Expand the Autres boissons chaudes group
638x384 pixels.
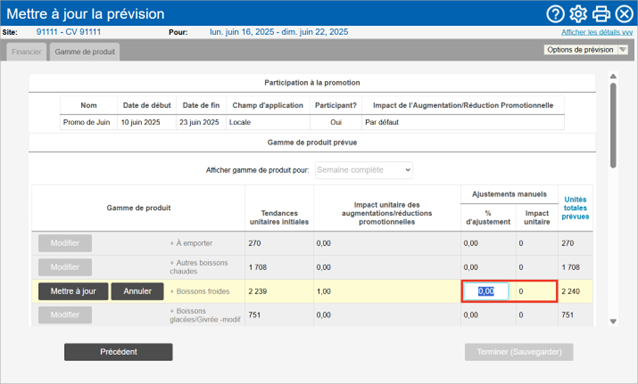click(x=172, y=263)
